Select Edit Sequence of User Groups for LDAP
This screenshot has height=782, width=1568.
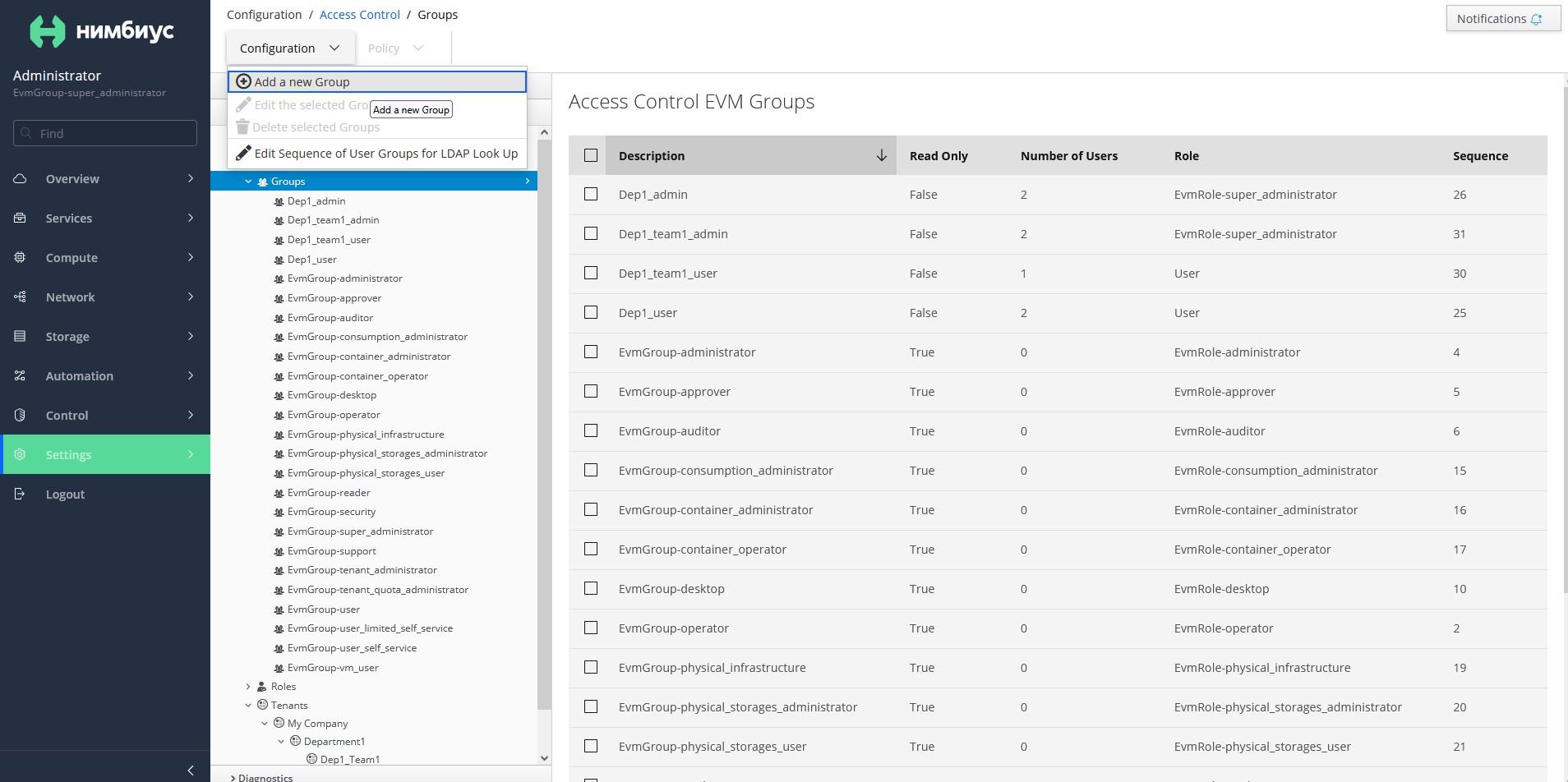click(x=377, y=153)
